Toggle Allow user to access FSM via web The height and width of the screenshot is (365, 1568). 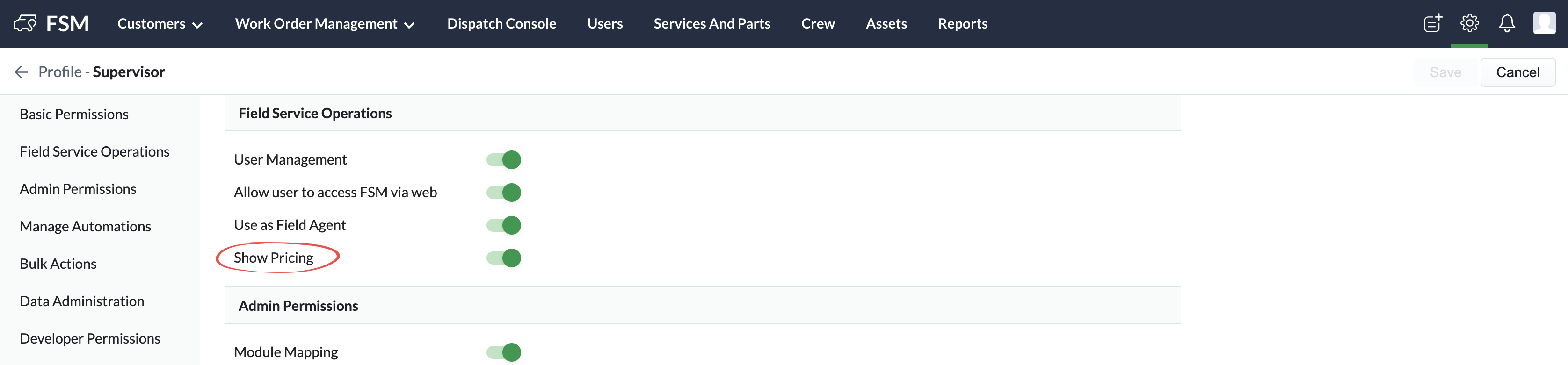(503, 192)
